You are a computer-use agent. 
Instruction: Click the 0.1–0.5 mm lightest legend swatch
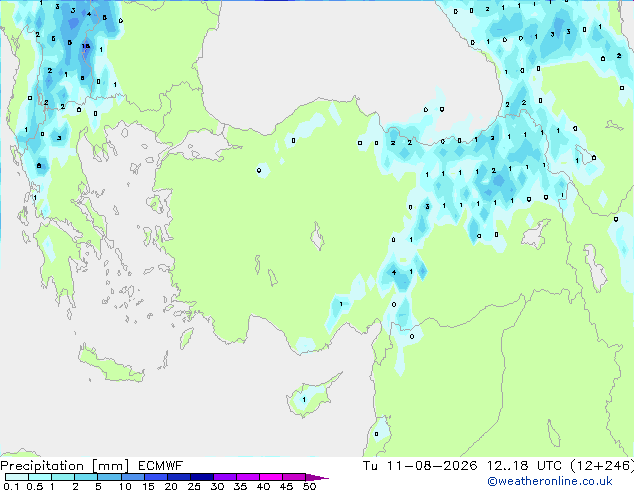17,477
